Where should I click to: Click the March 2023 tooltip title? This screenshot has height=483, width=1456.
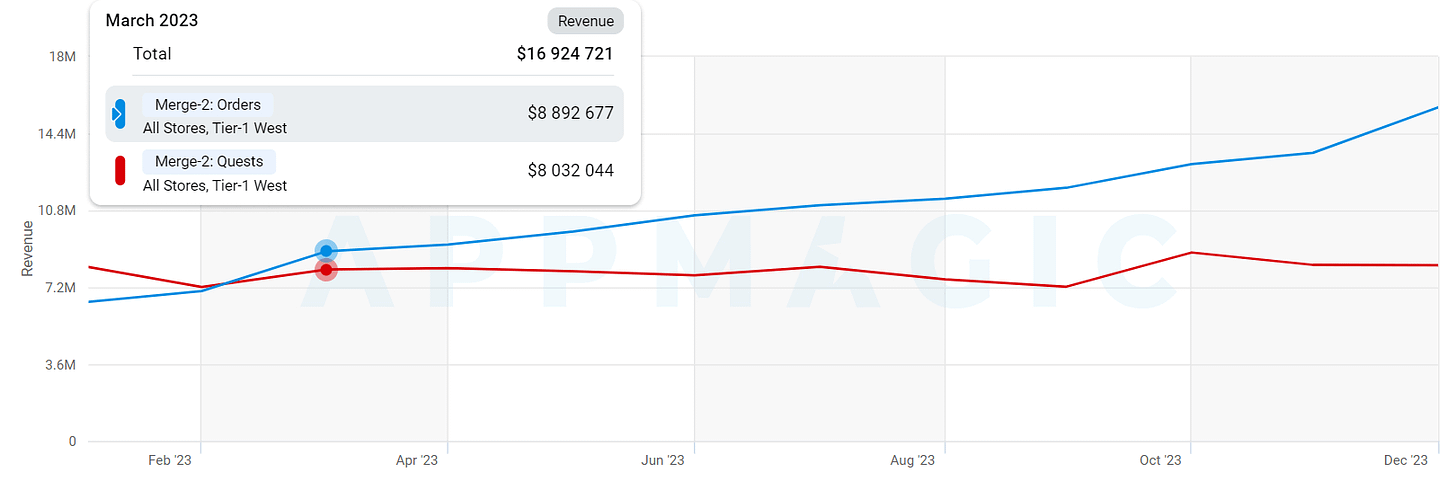point(152,21)
